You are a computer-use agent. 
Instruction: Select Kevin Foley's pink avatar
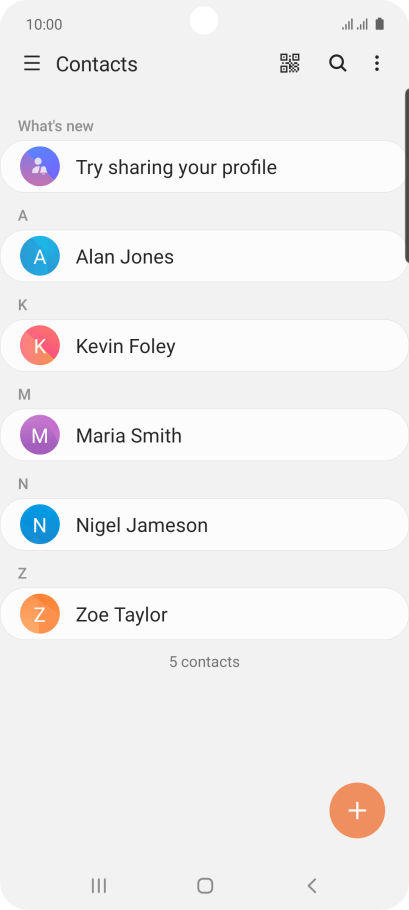(40, 345)
